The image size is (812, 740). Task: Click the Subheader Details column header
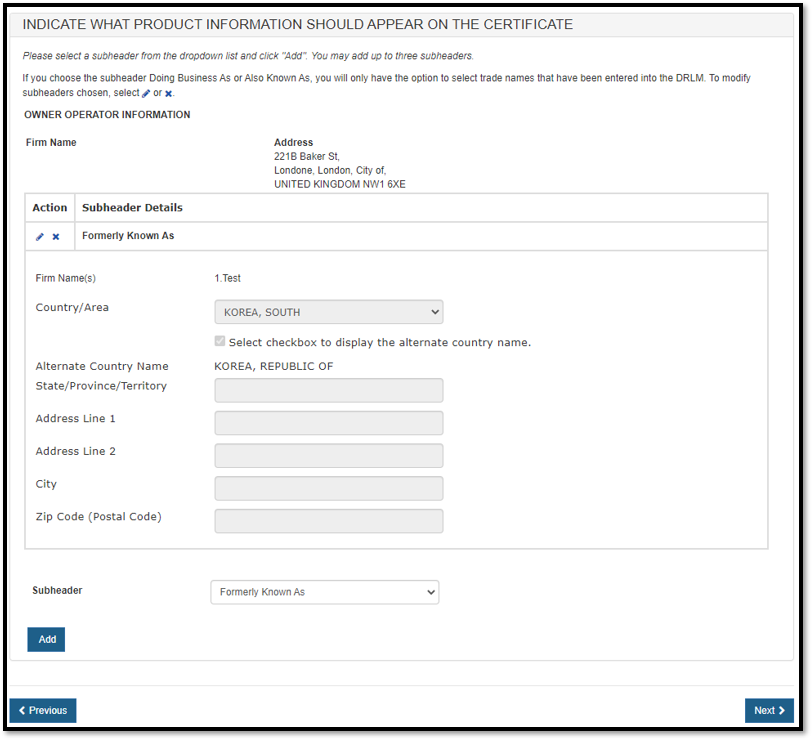click(x=132, y=208)
